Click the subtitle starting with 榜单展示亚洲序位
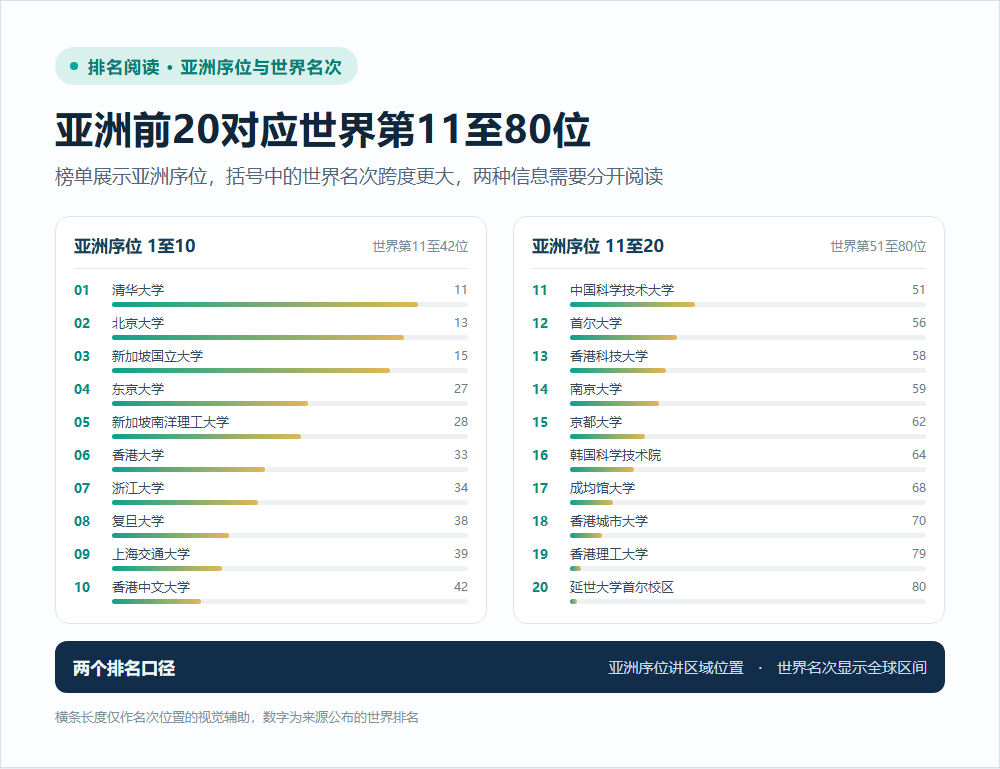Screen dimensions: 1000x769 [x=359, y=176]
